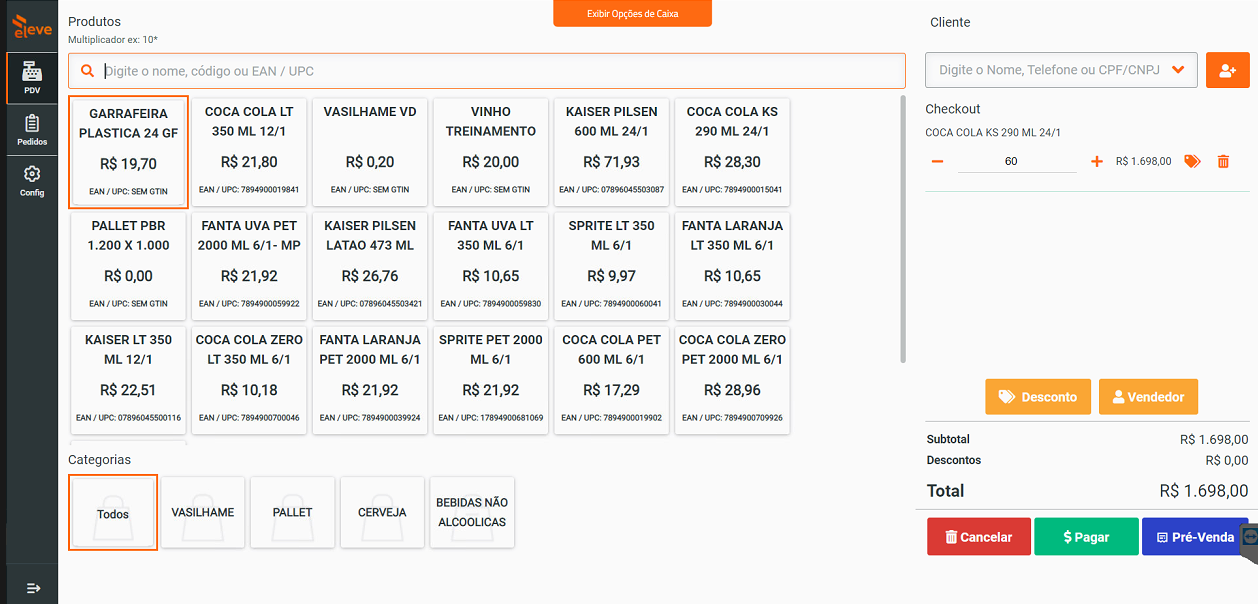Open the Config settings gear
1258x604 pixels.
pyautogui.click(x=32, y=180)
